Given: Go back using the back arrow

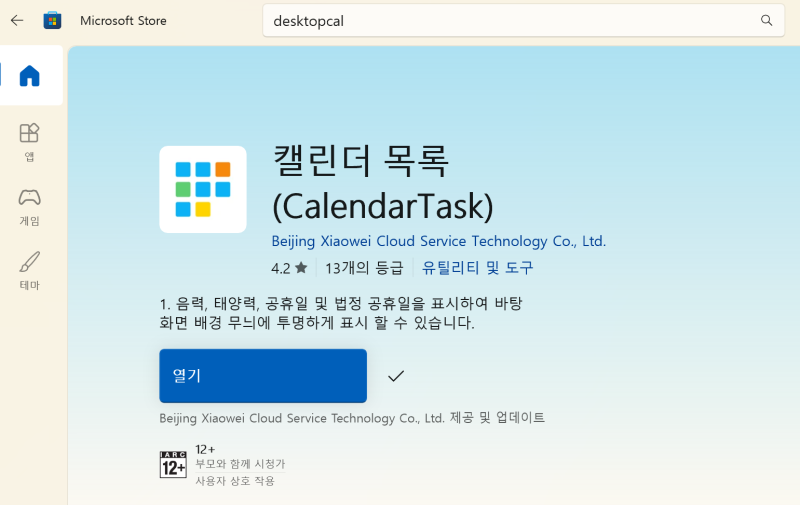Looking at the screenshot, I should pos(17,20).
